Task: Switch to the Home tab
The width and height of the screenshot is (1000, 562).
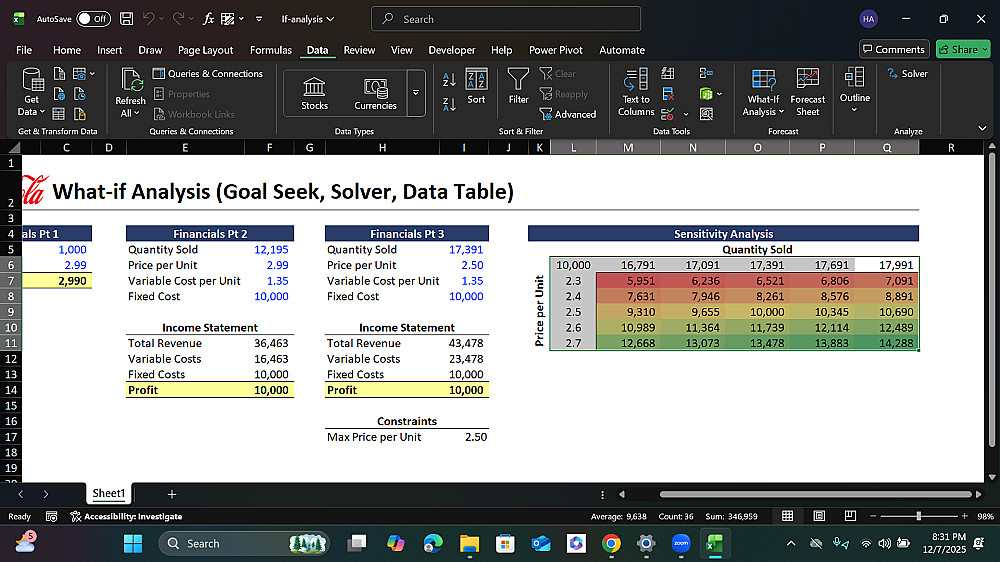Action: (x=67, y=50)
